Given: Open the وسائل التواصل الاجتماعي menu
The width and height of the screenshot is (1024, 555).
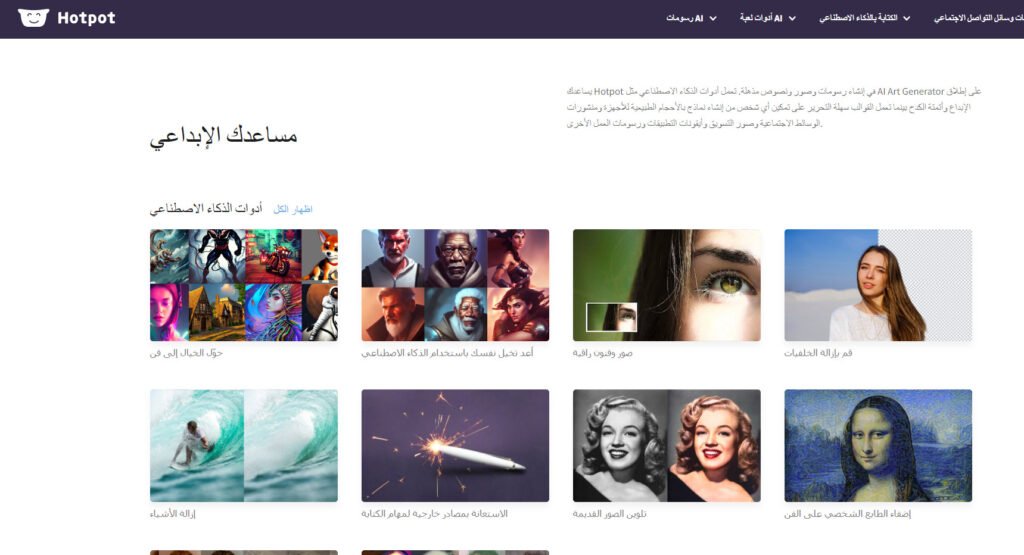Looking at the screenshot, I should pyautogui.click(x=978, y=18).
